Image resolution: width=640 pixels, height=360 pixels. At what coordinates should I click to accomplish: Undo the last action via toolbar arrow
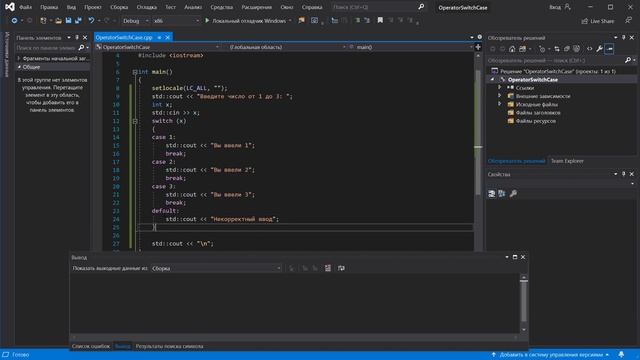coord(91,20)
